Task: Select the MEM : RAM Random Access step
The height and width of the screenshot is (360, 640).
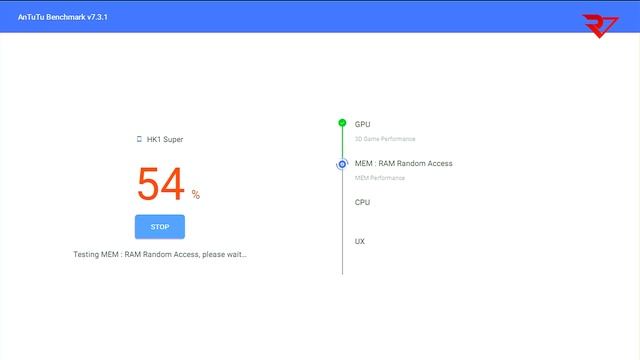Action: pos(403,163)
